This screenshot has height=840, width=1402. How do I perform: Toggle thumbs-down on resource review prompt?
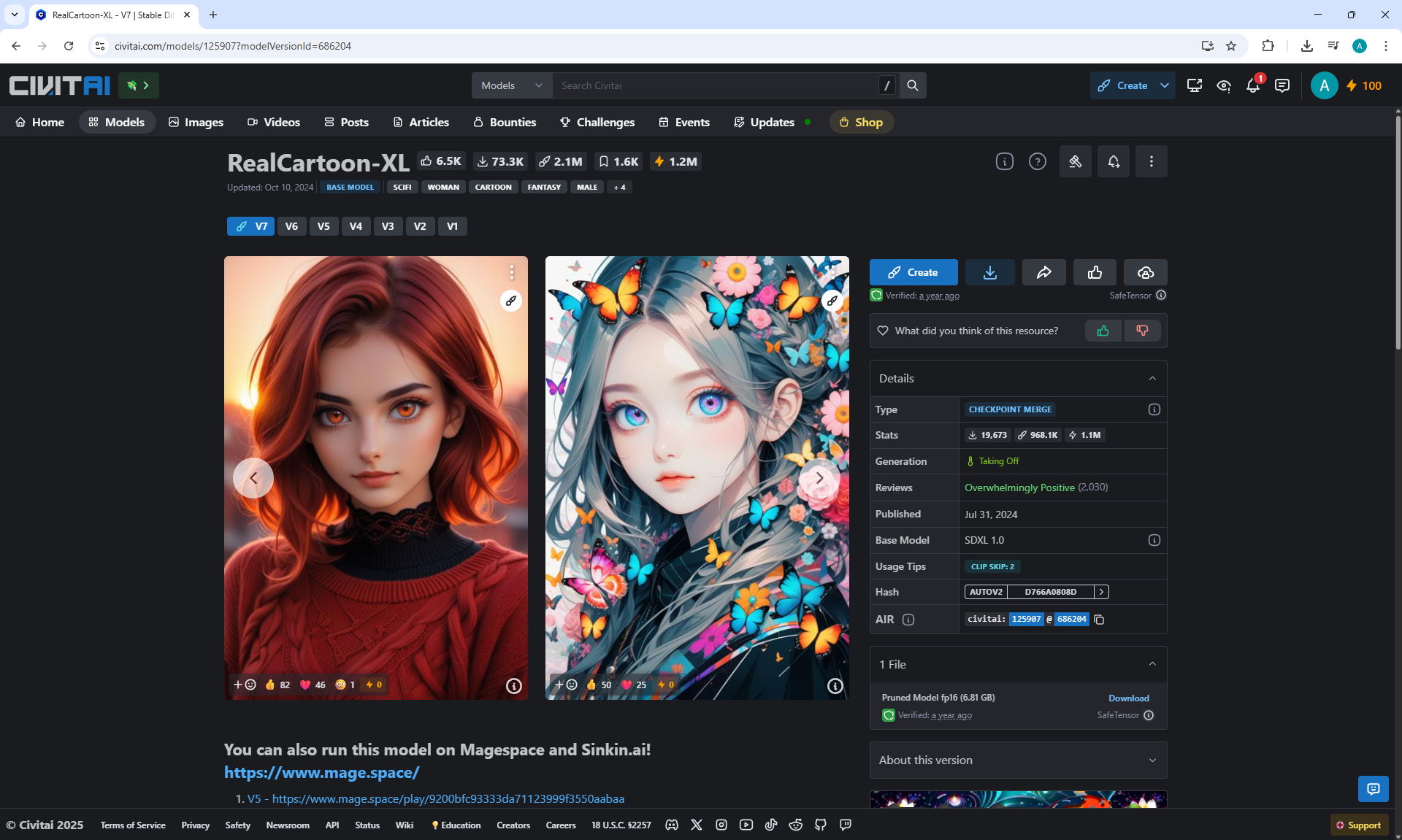pos(1142,331)
